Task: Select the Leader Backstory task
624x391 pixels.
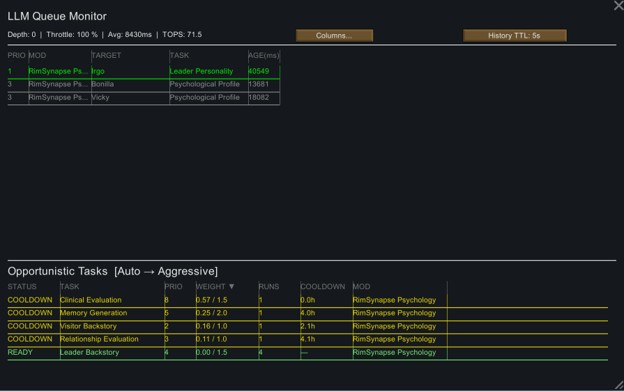Action: [90, 352]
